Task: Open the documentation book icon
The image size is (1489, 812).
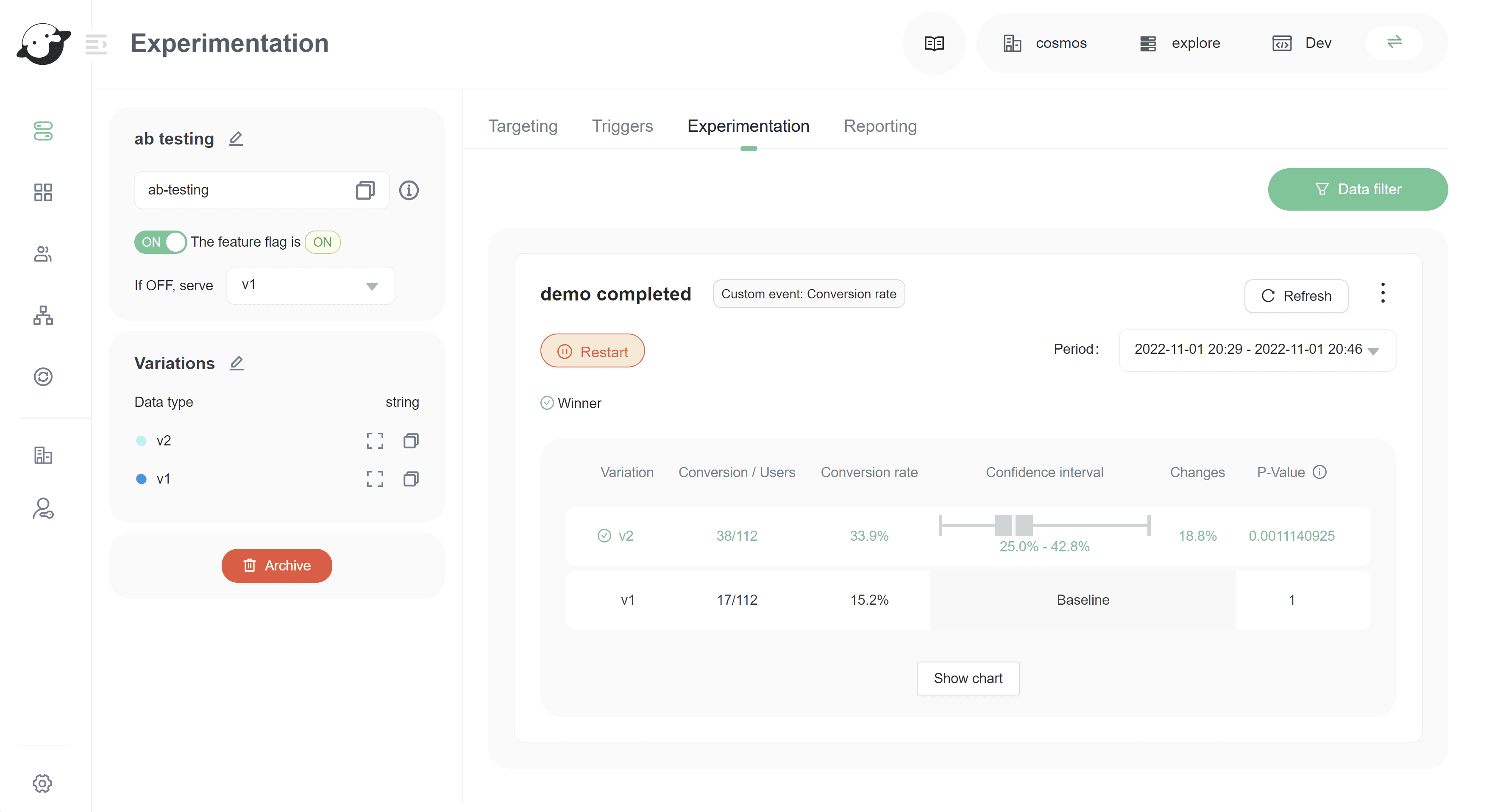Action: pos(933,43)
